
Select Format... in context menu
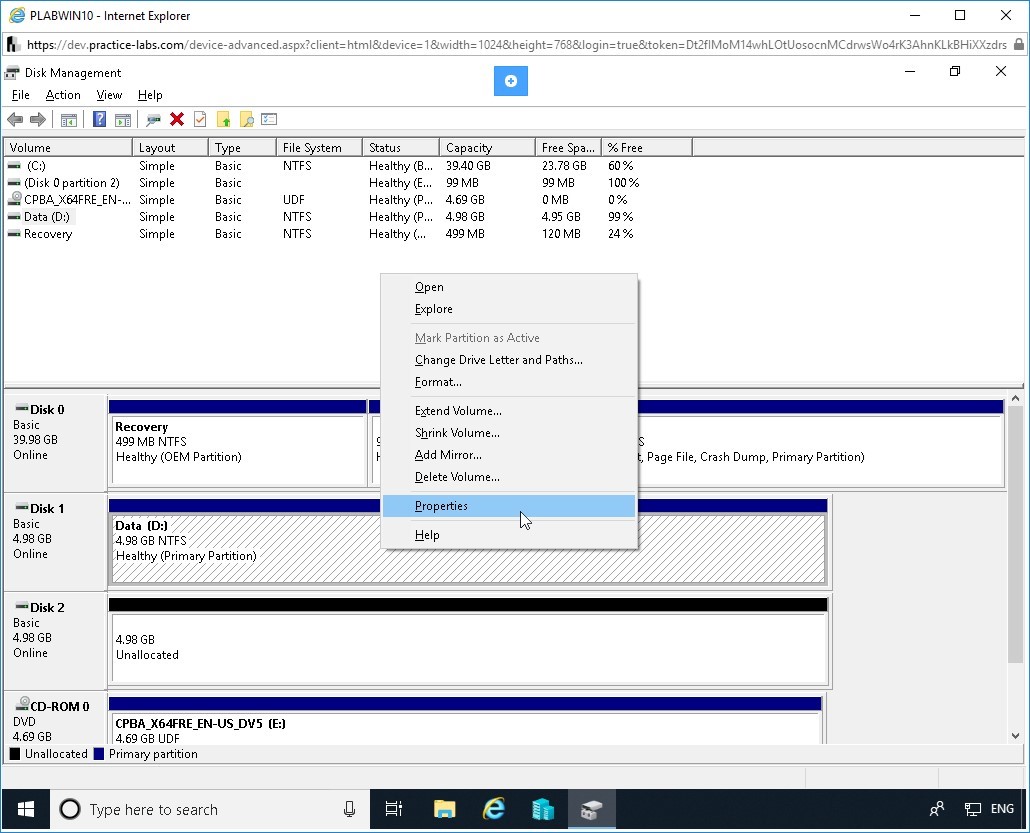click(x=509, y=382)
